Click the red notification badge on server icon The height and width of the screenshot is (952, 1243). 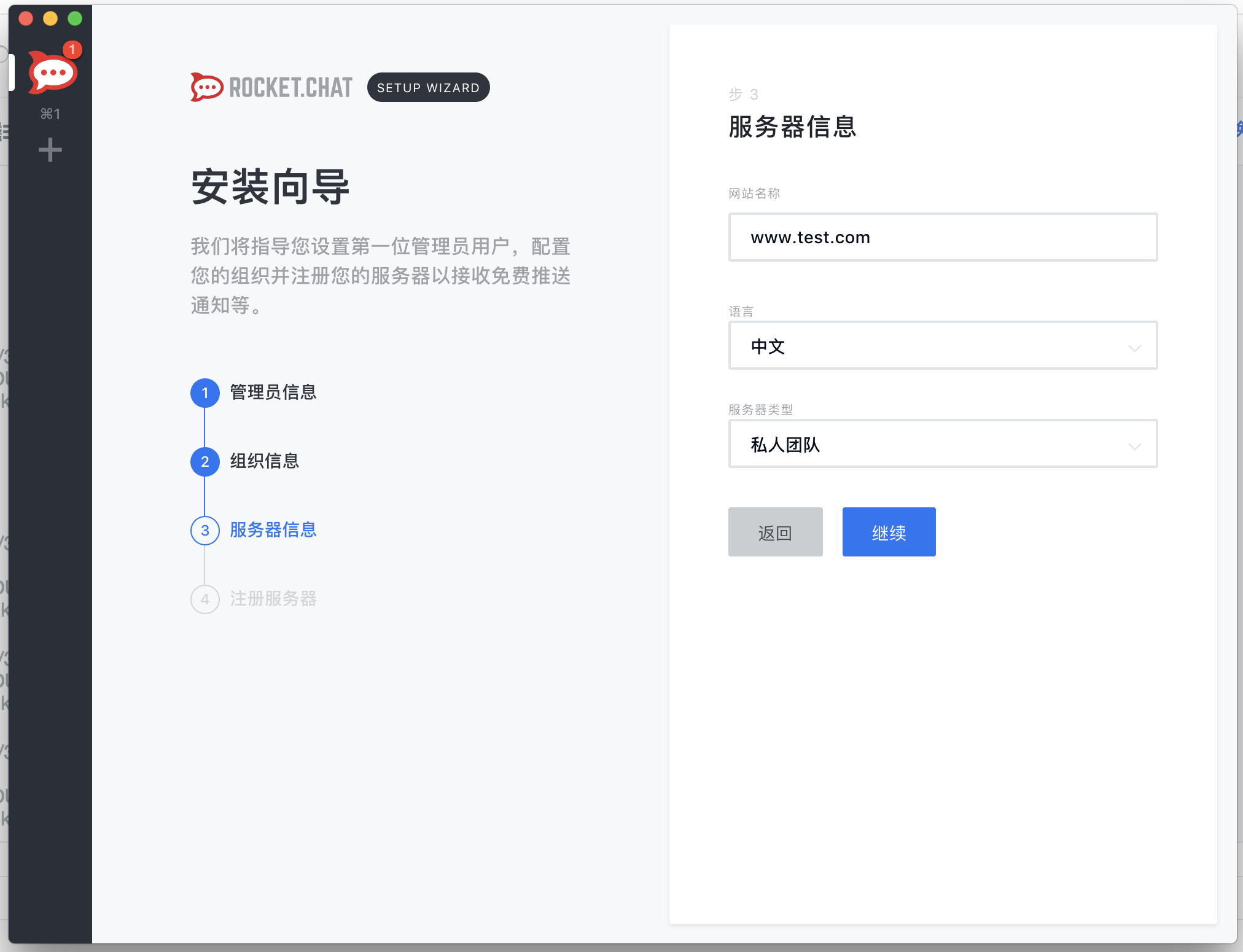tap(72, 49)
